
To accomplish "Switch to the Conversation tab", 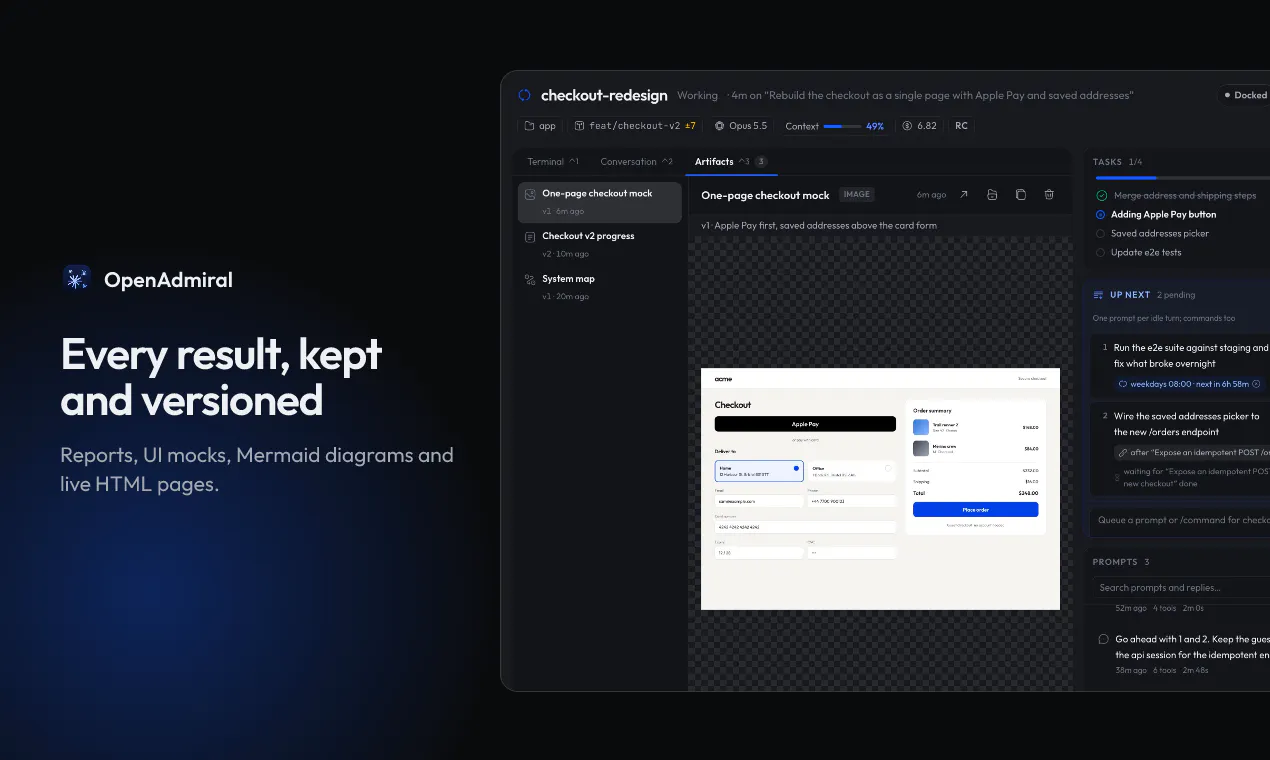I will point(636,161).
